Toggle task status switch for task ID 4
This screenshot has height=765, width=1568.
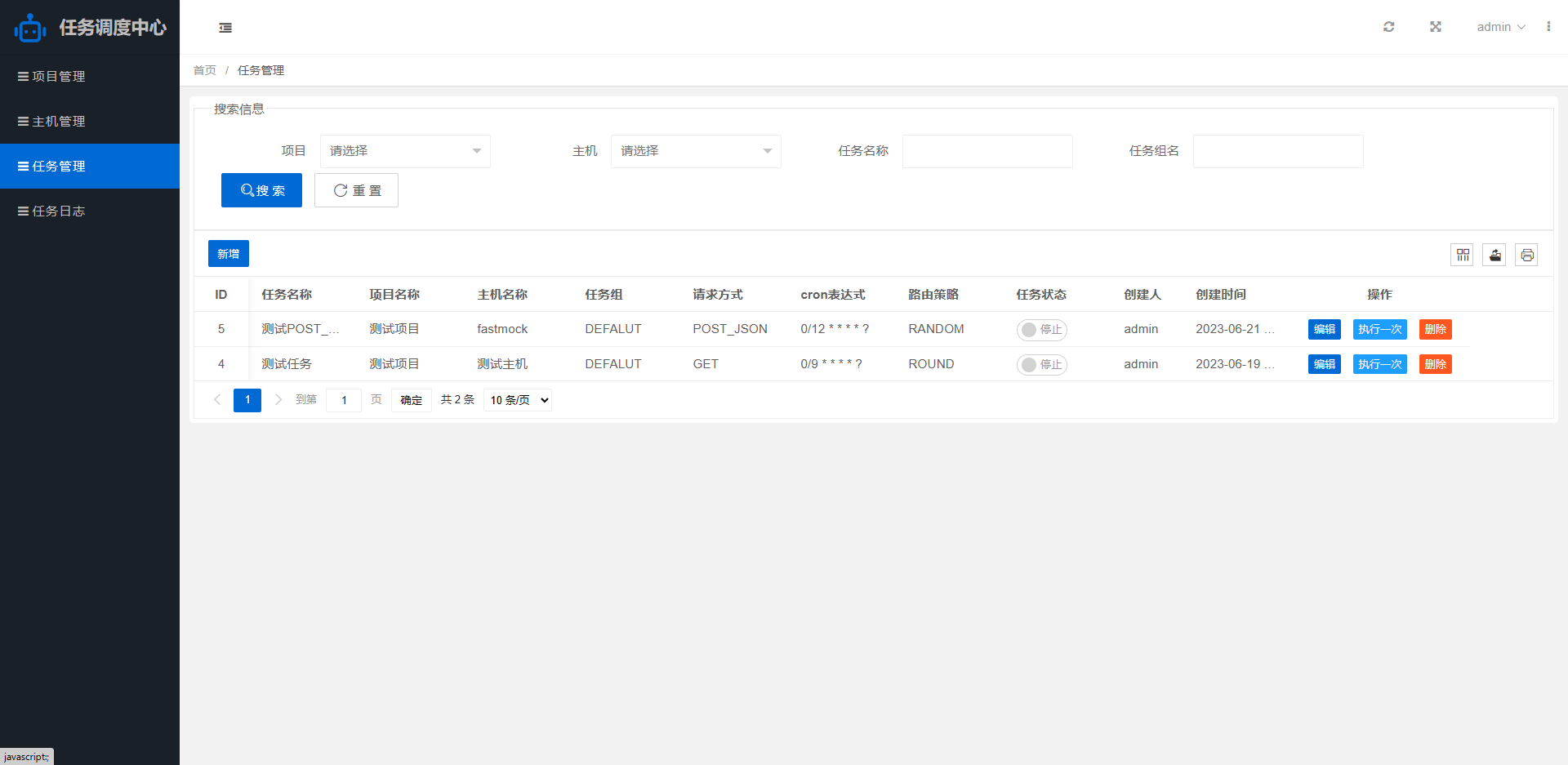pos(1041,365)
